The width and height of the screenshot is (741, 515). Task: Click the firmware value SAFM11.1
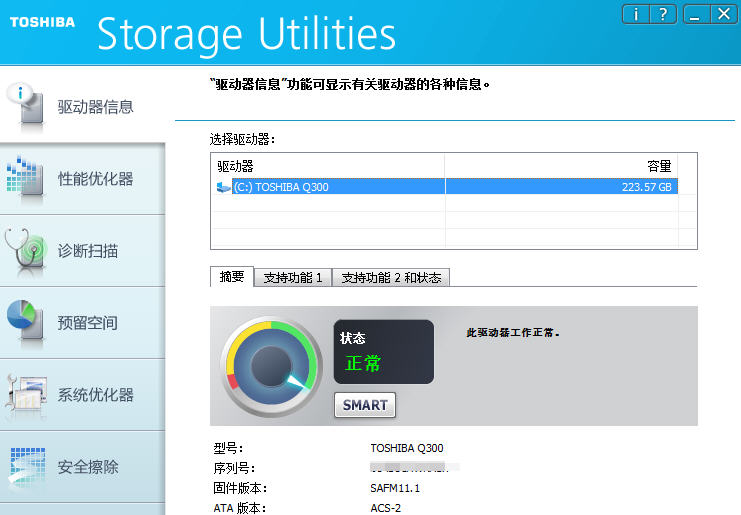(395, 488)
